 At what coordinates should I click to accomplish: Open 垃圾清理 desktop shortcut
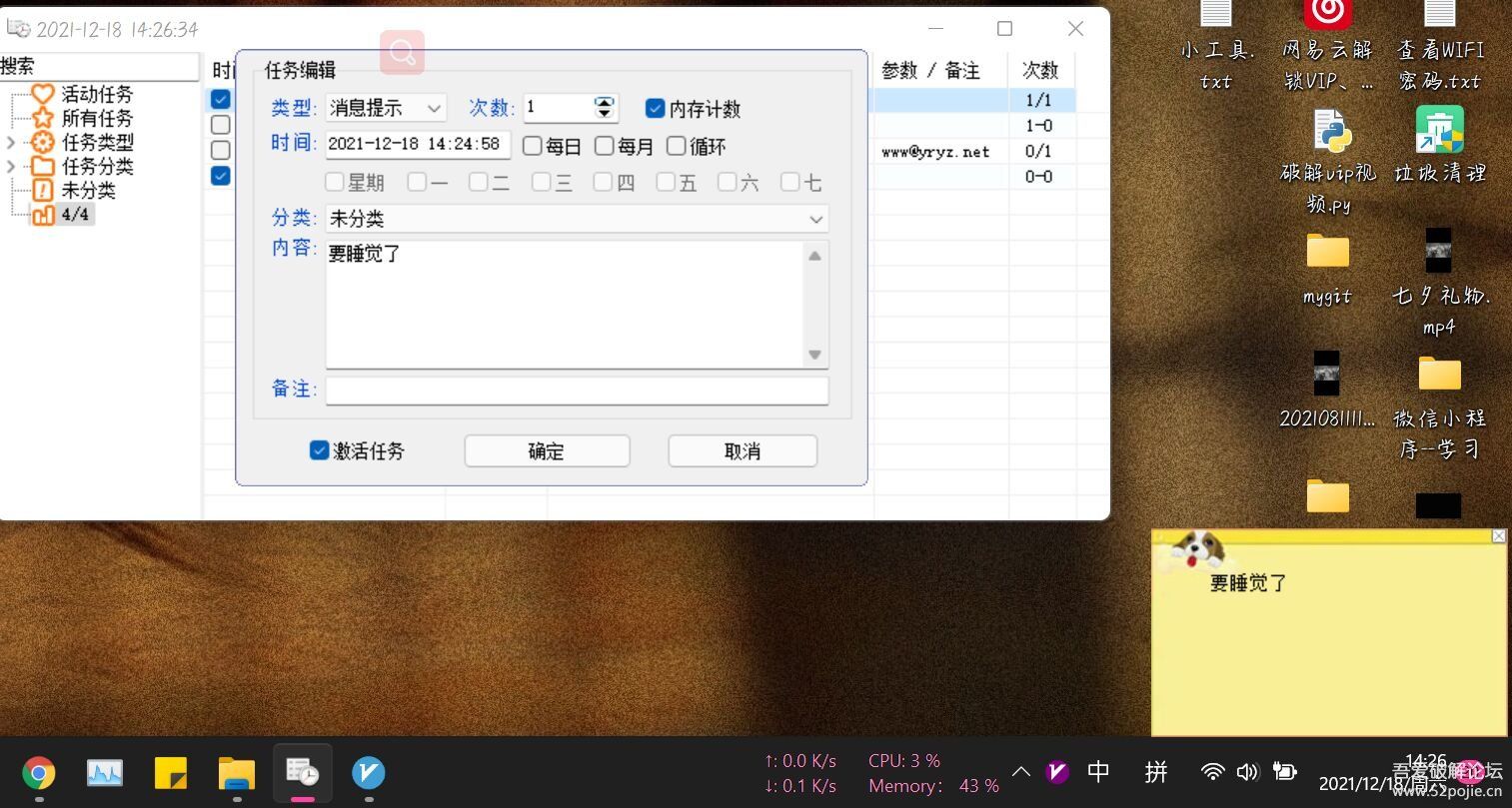click(x=1439, y=131)
